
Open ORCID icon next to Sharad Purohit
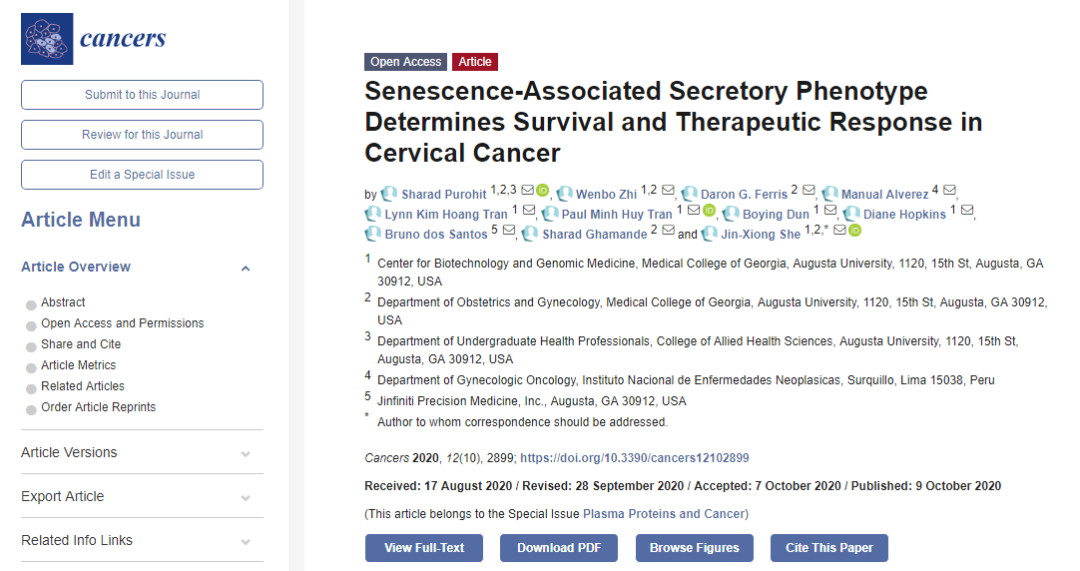543,192
